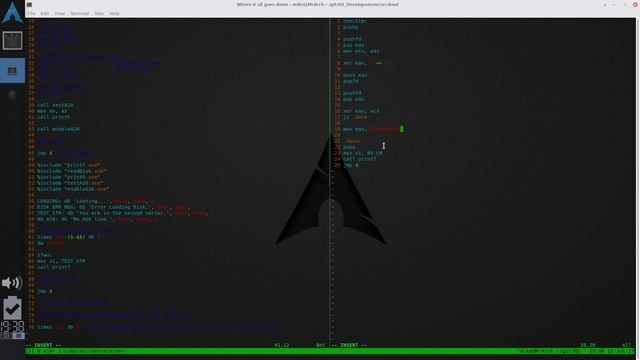The image size is (640, 360).
Task: Open the View menu
Action: click(60, 13)
